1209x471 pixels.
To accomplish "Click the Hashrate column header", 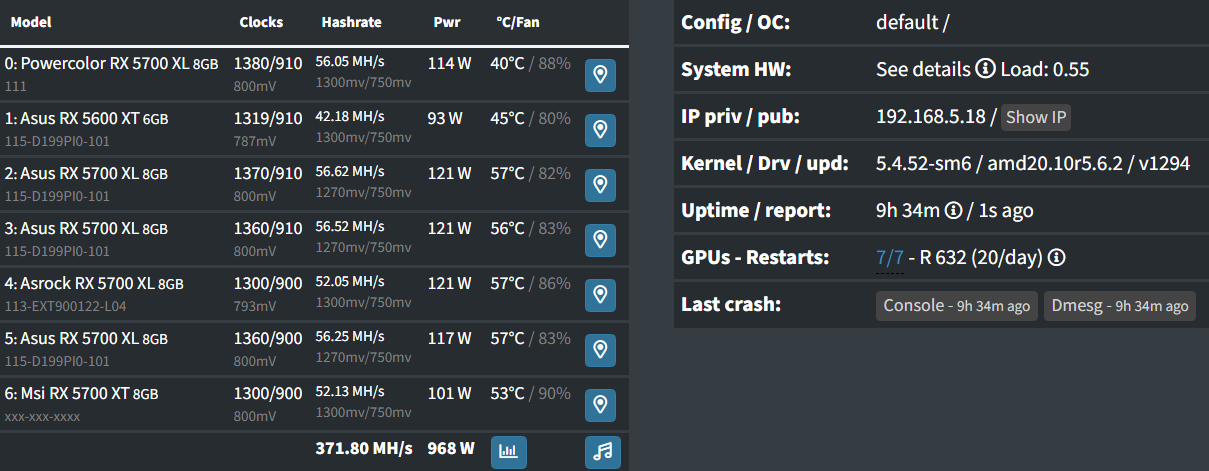I will pos(352,22).
